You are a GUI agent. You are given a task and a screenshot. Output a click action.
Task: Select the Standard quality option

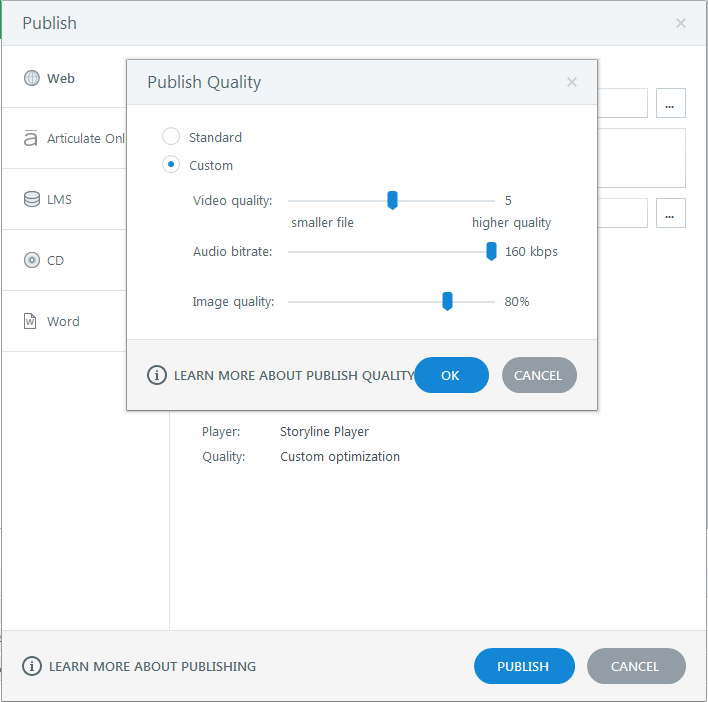pyautogui.click(x=171, y=137)
